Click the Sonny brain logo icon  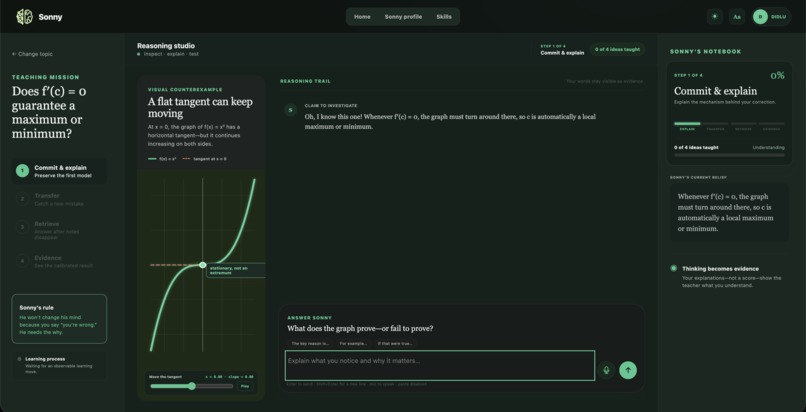pos(24,17)
